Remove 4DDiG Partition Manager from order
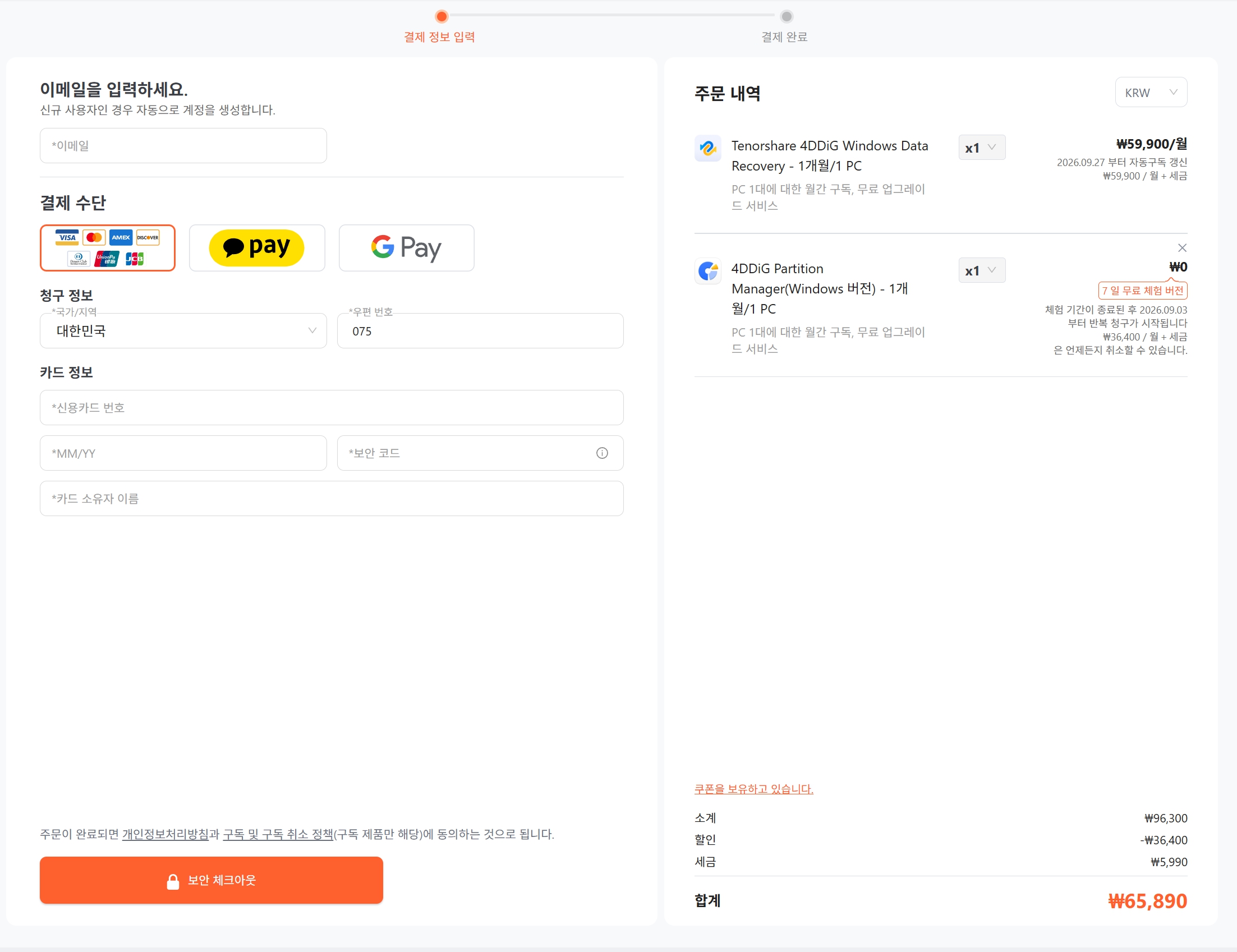This screenshot has width=1237, height=952. point(1182,248)
